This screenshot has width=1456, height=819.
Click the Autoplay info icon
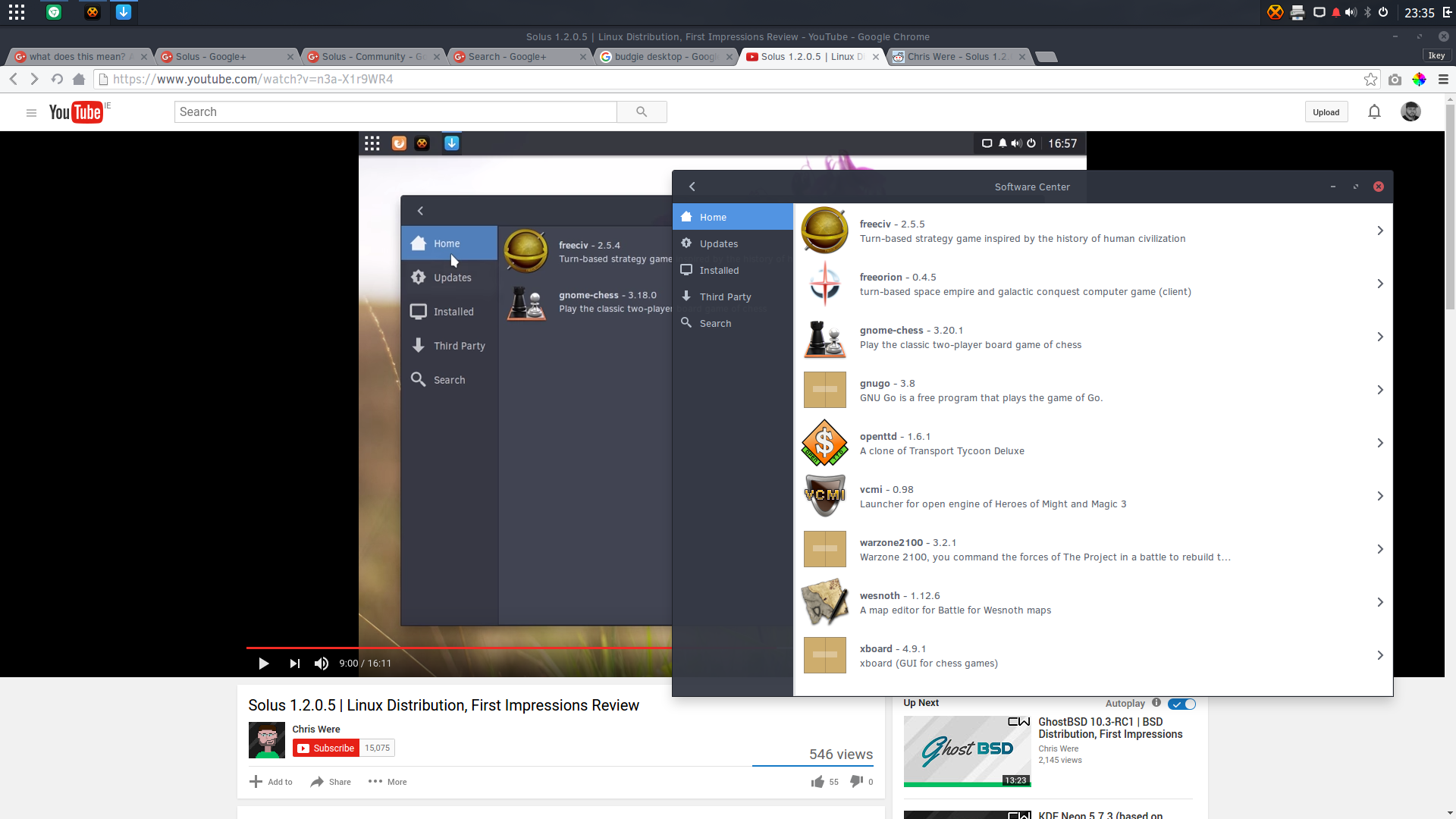(x=1156, y=703)
